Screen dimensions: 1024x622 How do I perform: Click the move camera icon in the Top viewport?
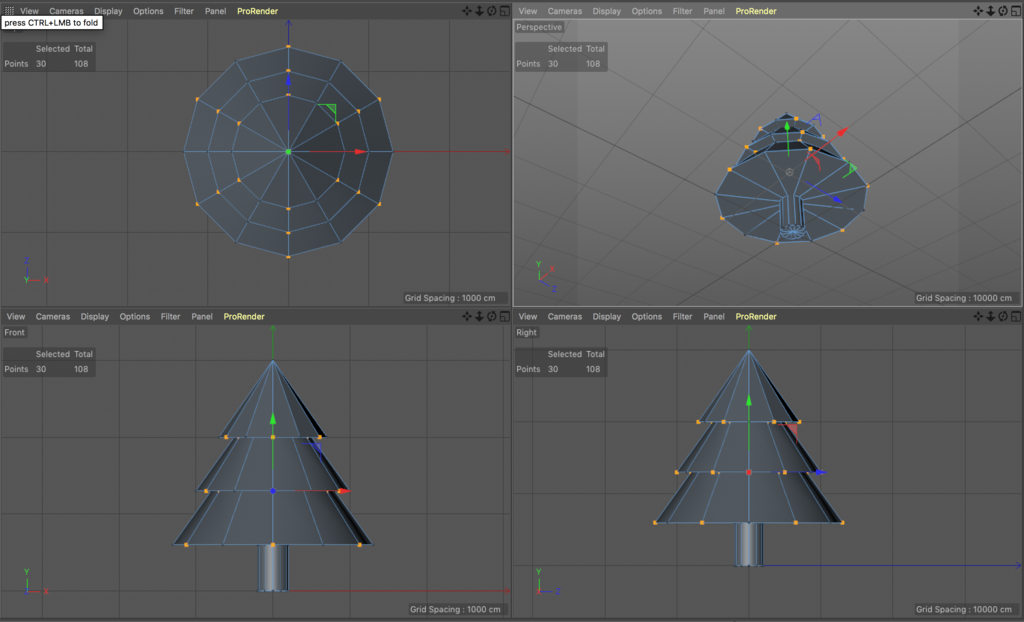[x=467, y=11]
